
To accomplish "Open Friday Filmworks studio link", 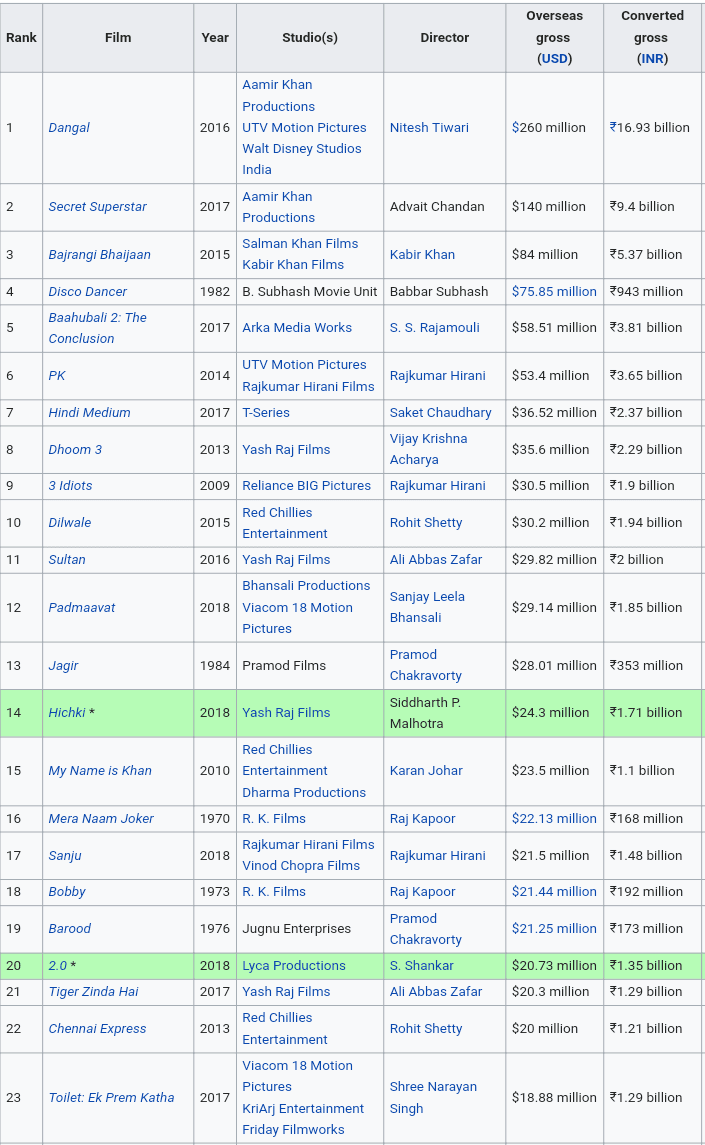I will pos(293,1130).
